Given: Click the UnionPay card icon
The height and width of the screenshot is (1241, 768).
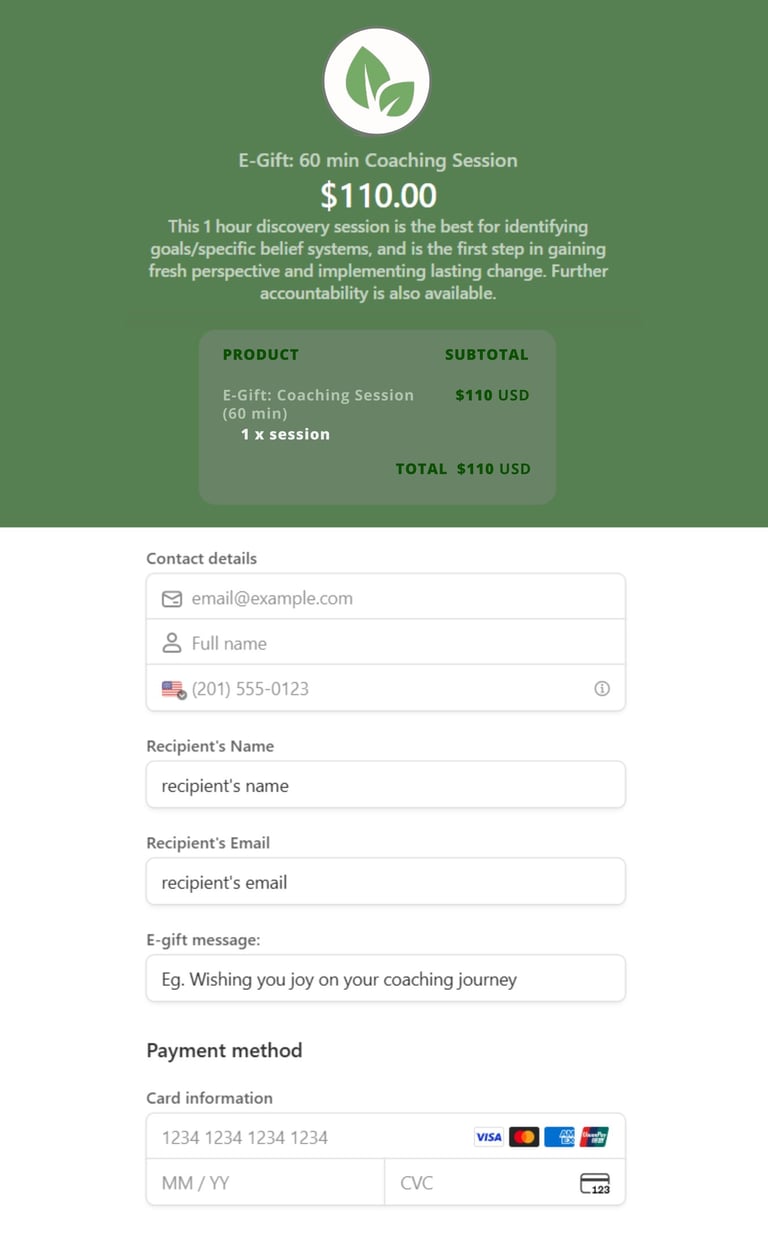Looking at the screenshot, I should click(x=594, y=1137).
